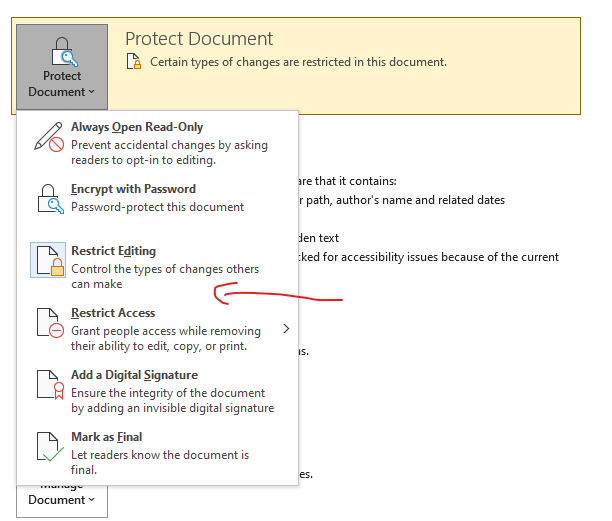Open the Manage Document dropdown button

point(62,501)
